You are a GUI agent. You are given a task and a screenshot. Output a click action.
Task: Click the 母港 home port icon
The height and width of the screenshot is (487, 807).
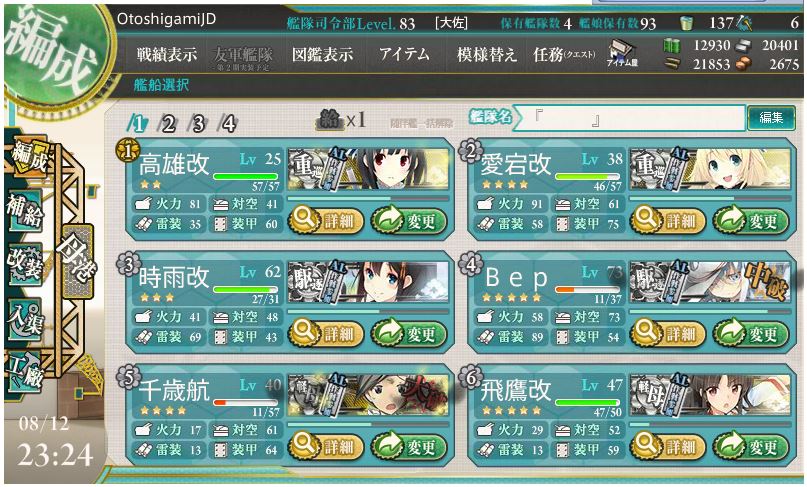76,262
